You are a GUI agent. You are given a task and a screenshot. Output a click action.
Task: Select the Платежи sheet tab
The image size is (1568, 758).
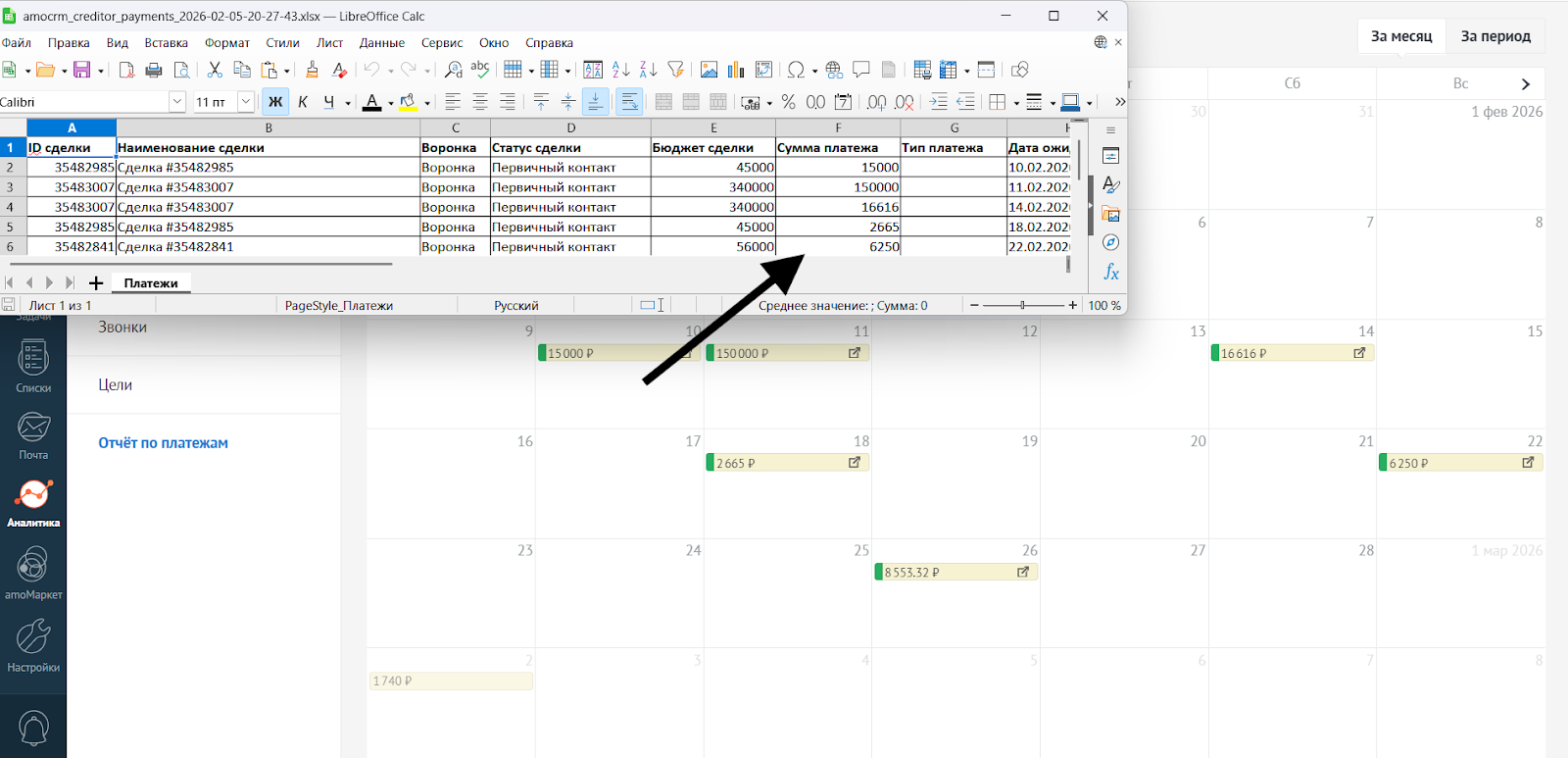151,283
